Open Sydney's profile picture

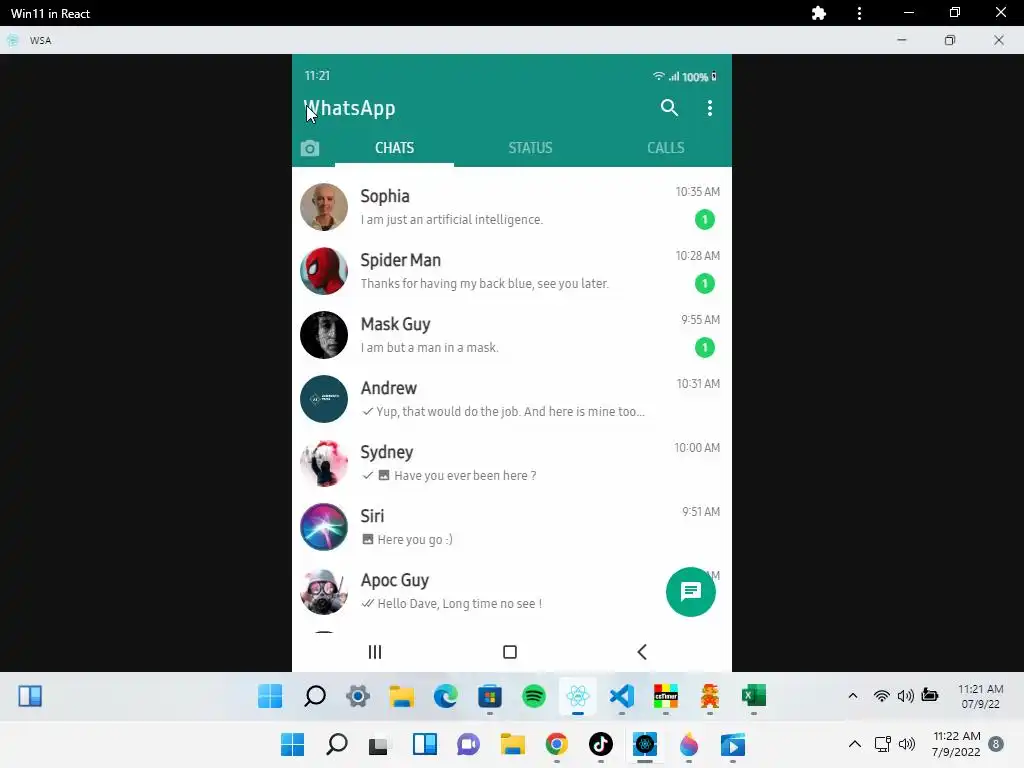(324, 463)
